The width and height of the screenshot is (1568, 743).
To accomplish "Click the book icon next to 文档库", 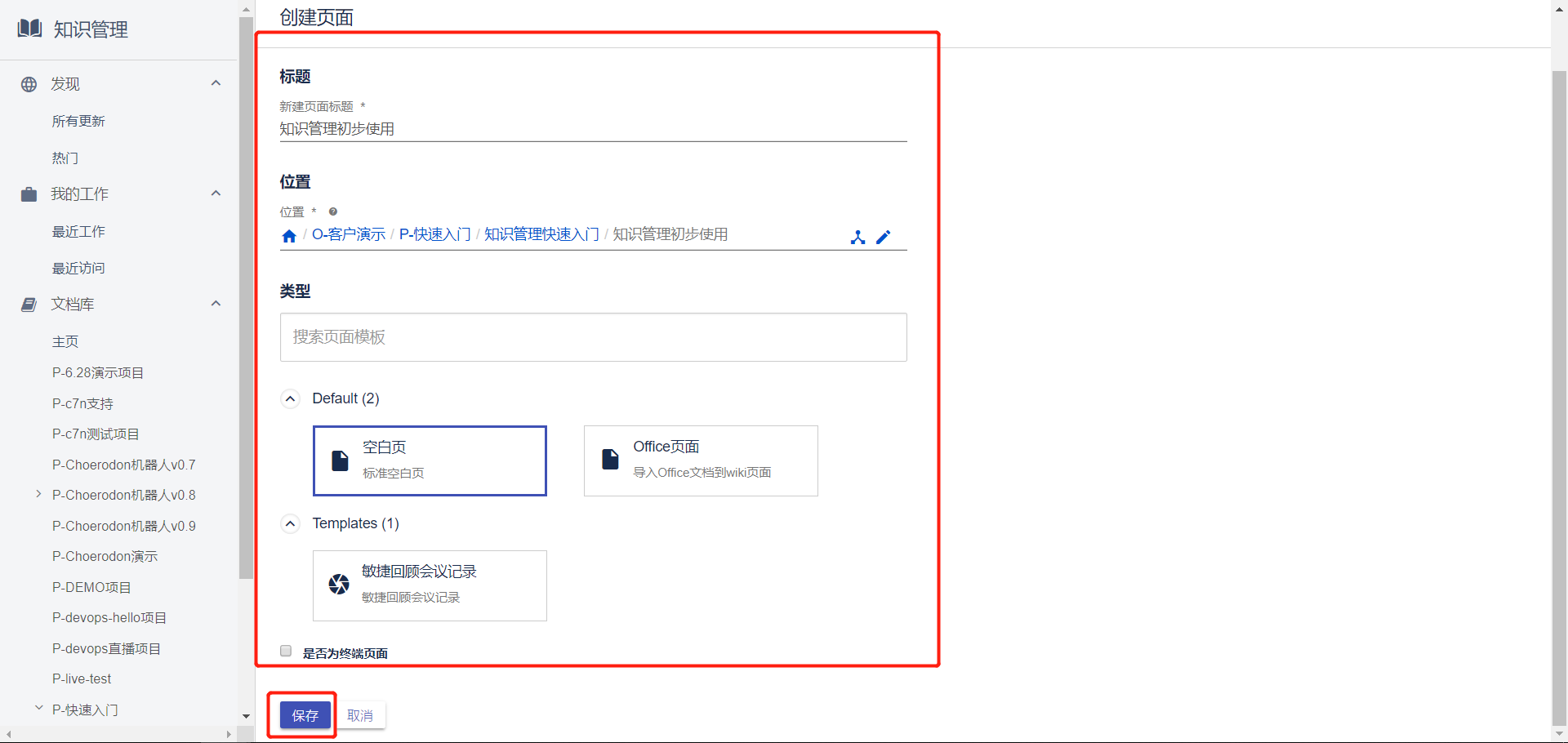I will click(x=29, y=305).
